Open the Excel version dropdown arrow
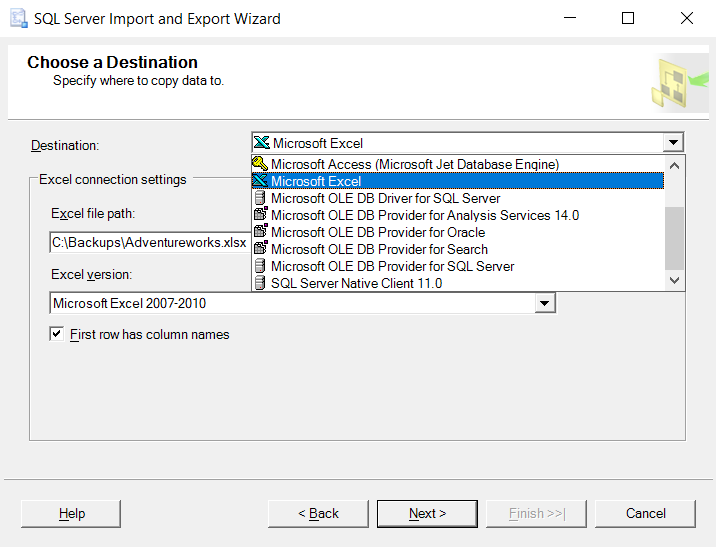Image resolution: width=716 pixels, height=547 pixels. [544, 303]
